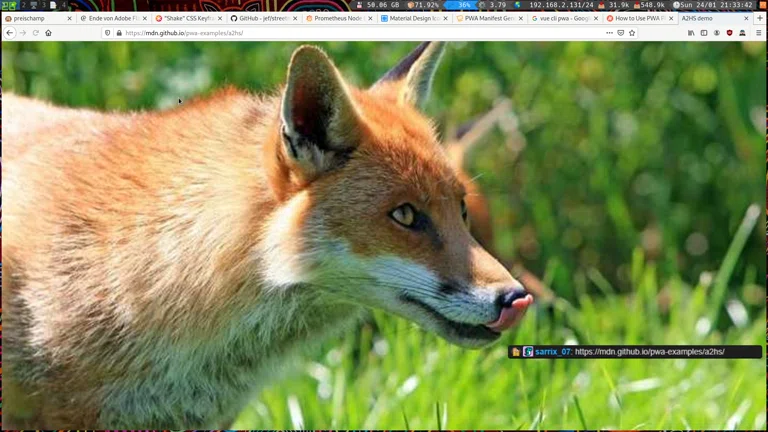Open the page actions three-dot menu
768x432 pixels.
(608, 33)
